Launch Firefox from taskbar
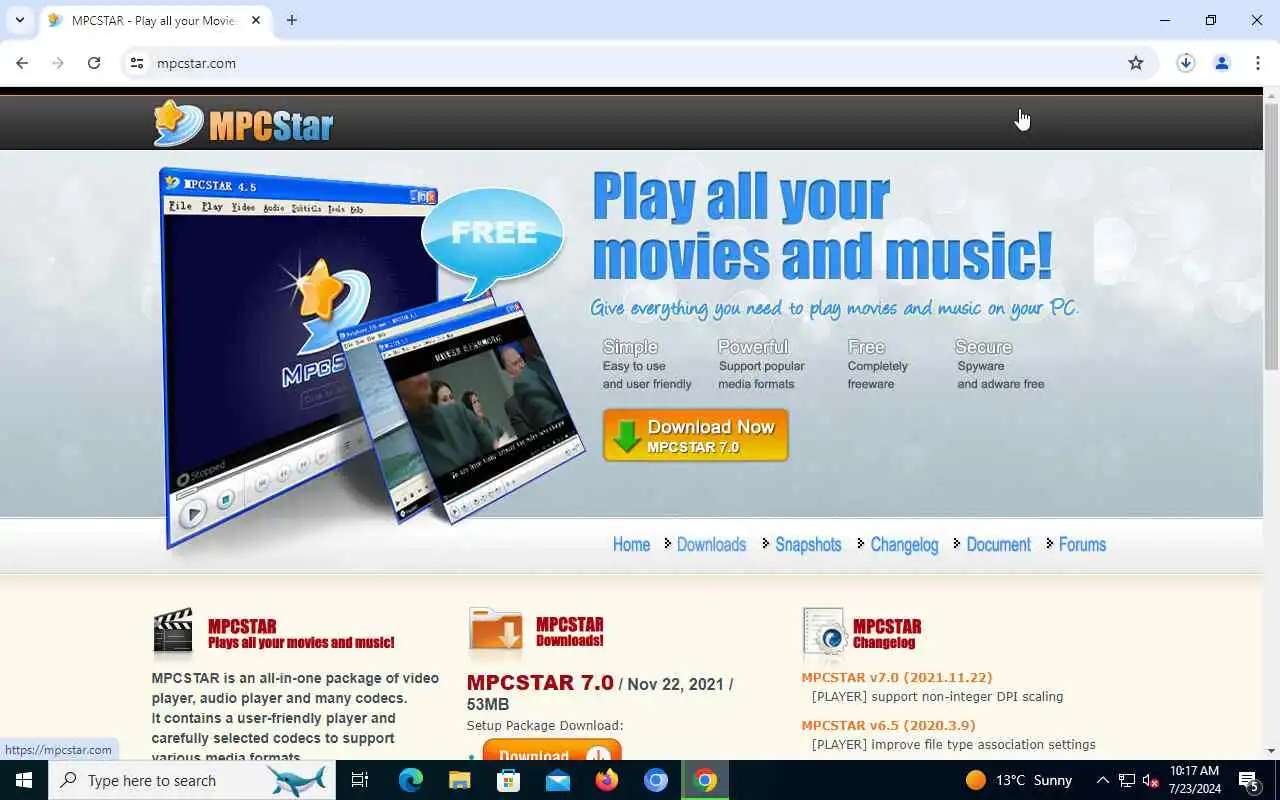The height and width of the screenshot is (800, 1280). coord(606,780)
